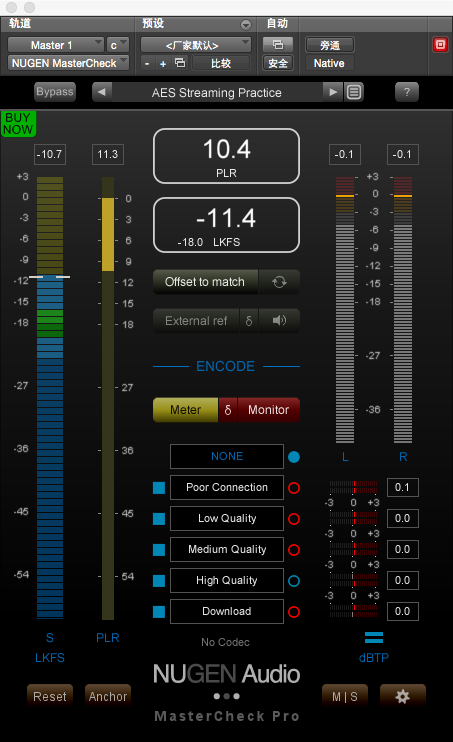
Task: Click the plus preset button
Action: coord(163,63)
